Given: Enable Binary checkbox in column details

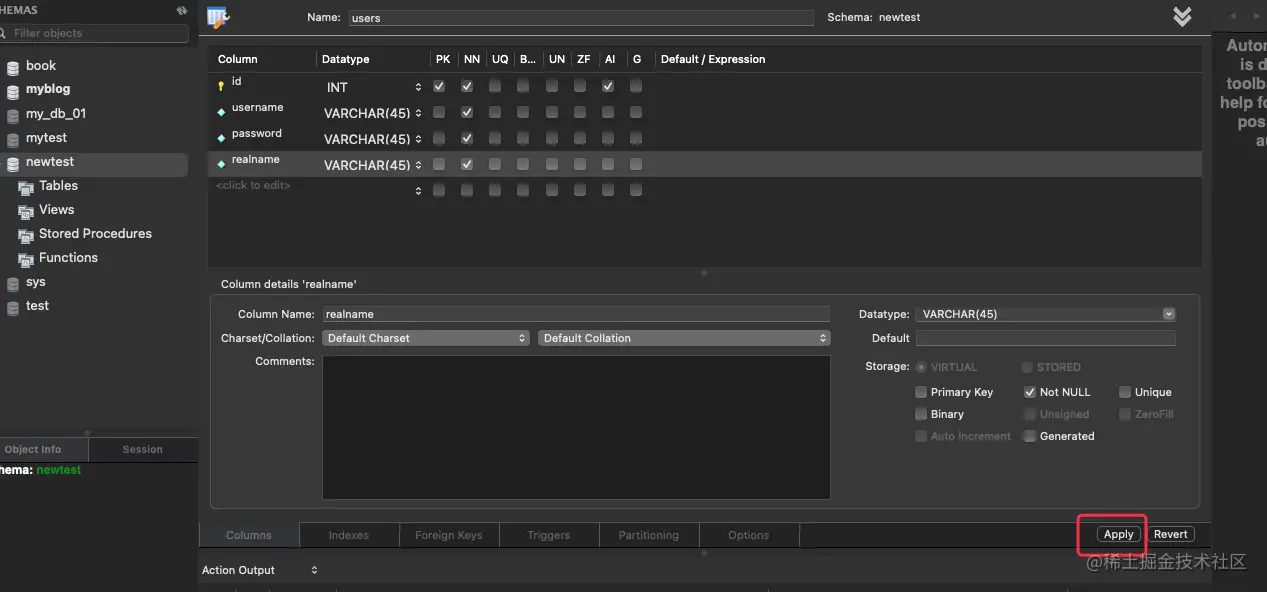Looking at the screenshot, I should pyautogui.click(x=921, y=414).
